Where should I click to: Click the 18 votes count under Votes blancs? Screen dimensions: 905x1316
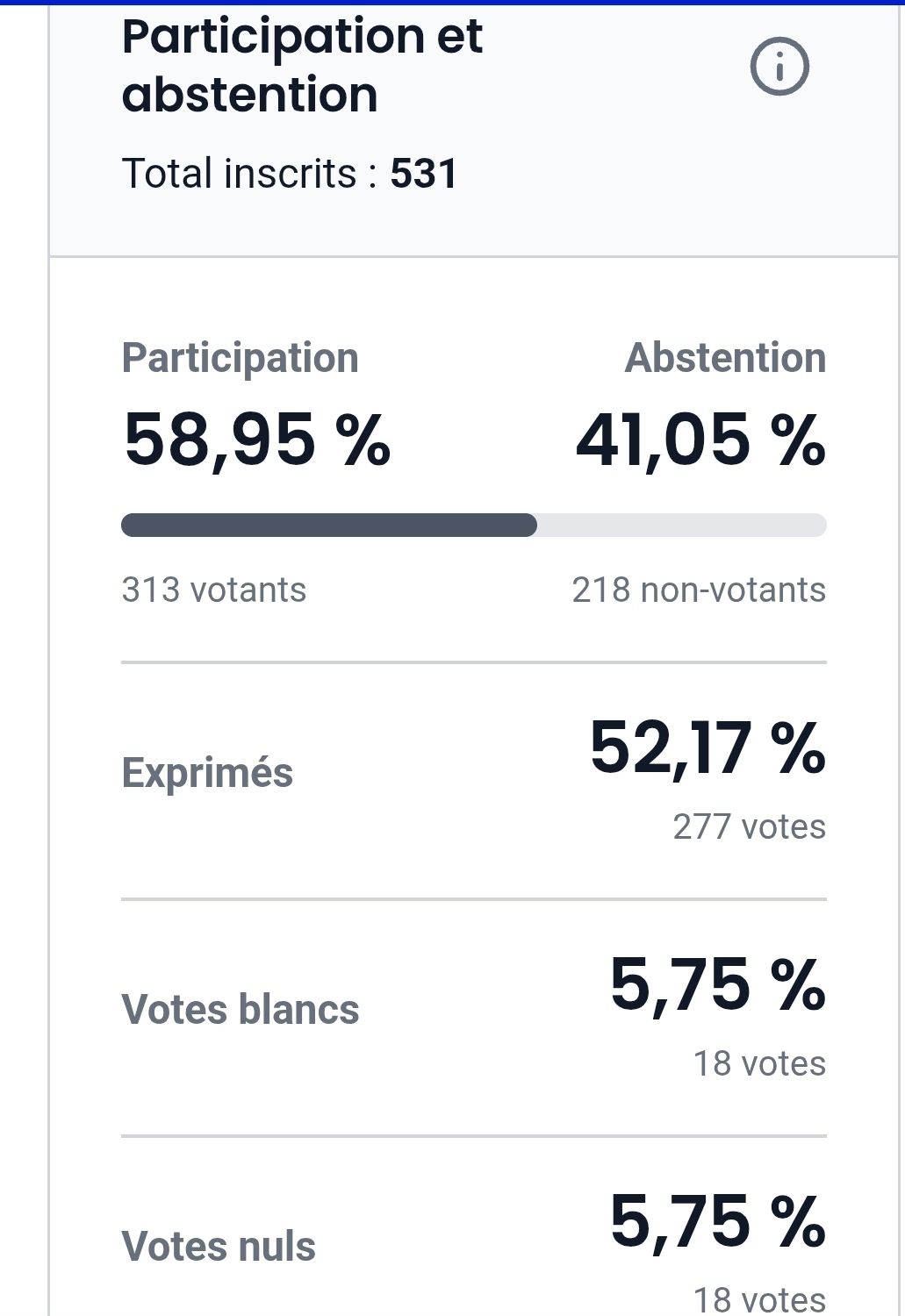coord(759,1063)
